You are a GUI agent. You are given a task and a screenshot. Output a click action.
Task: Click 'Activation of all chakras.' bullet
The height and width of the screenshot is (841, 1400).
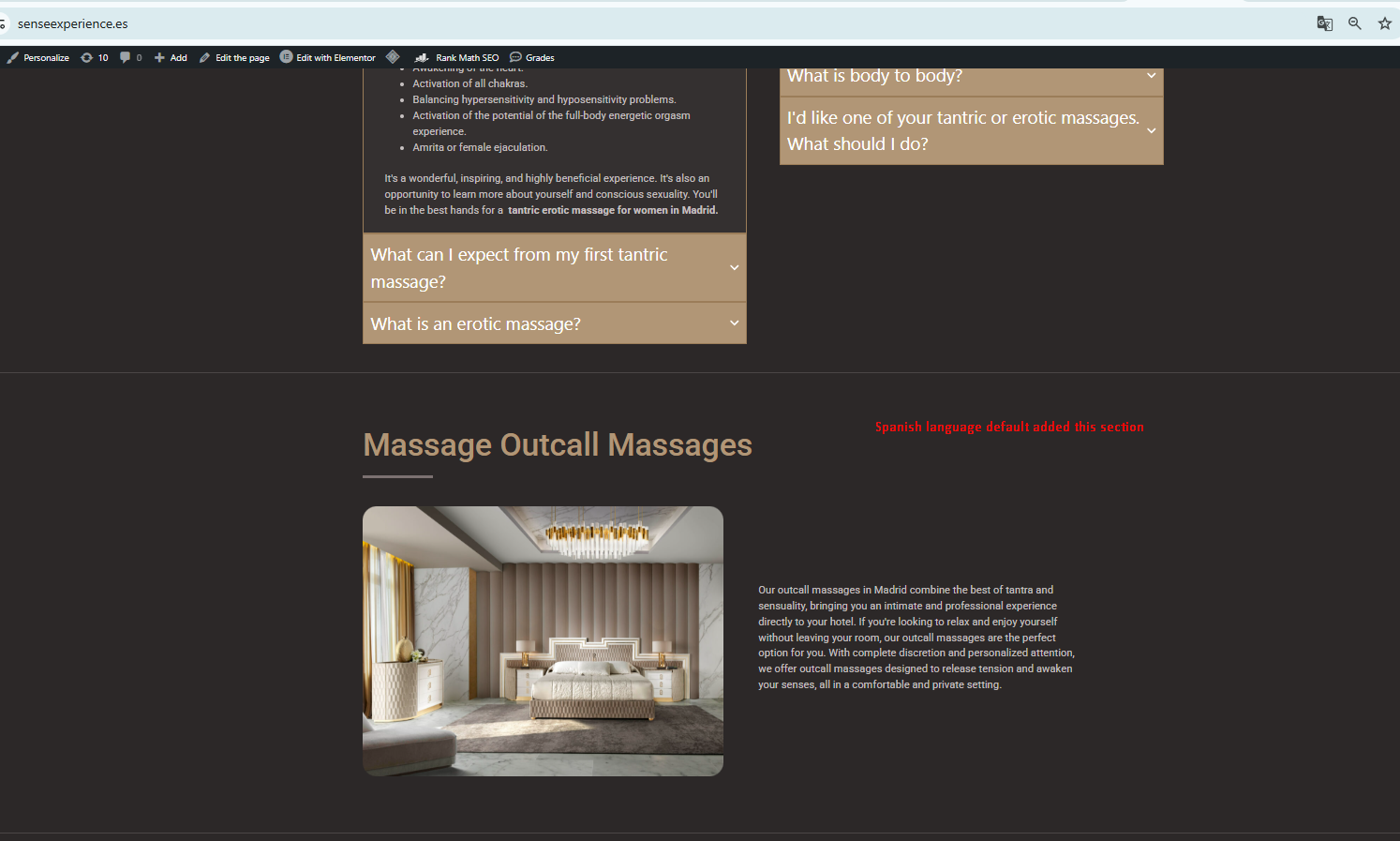pos(470,83)
